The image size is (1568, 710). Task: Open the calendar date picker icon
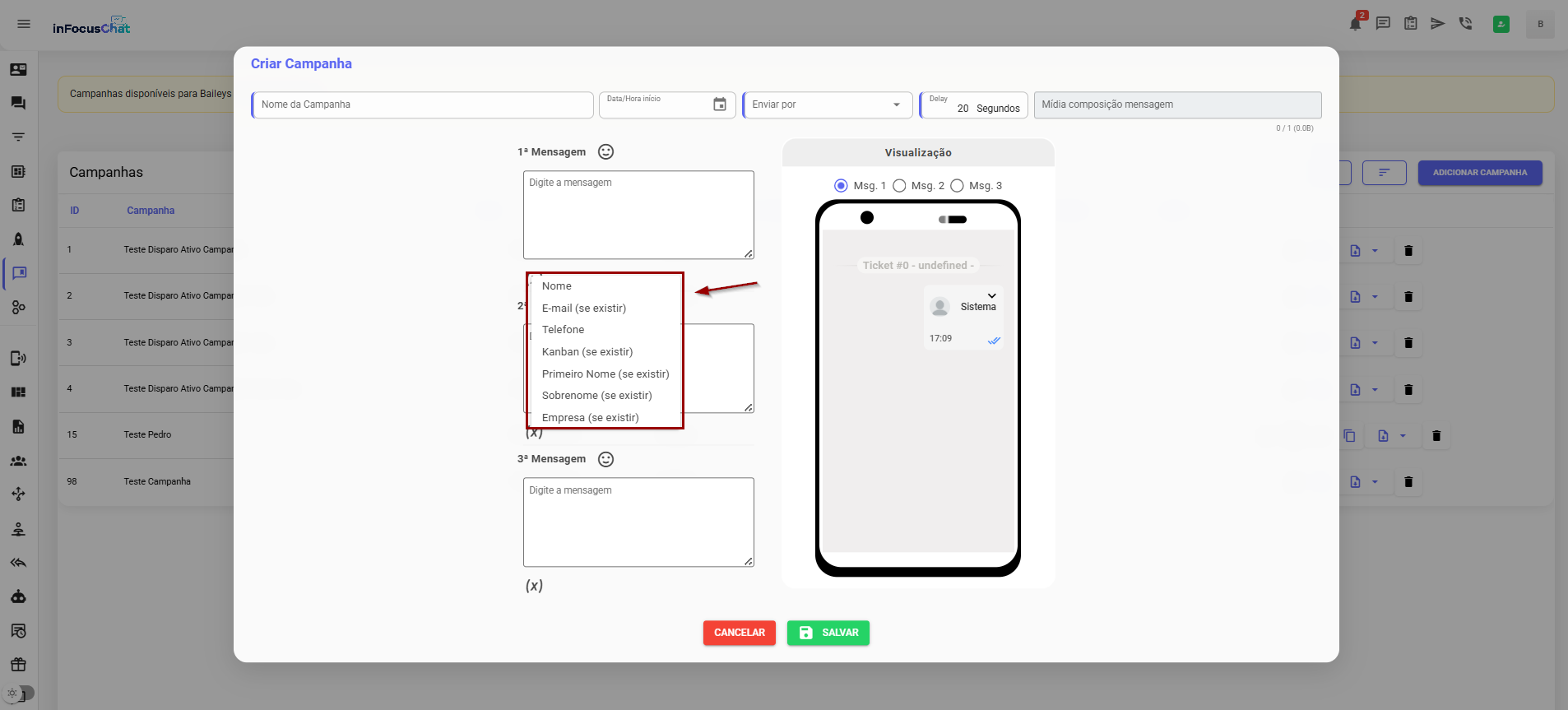720,104
